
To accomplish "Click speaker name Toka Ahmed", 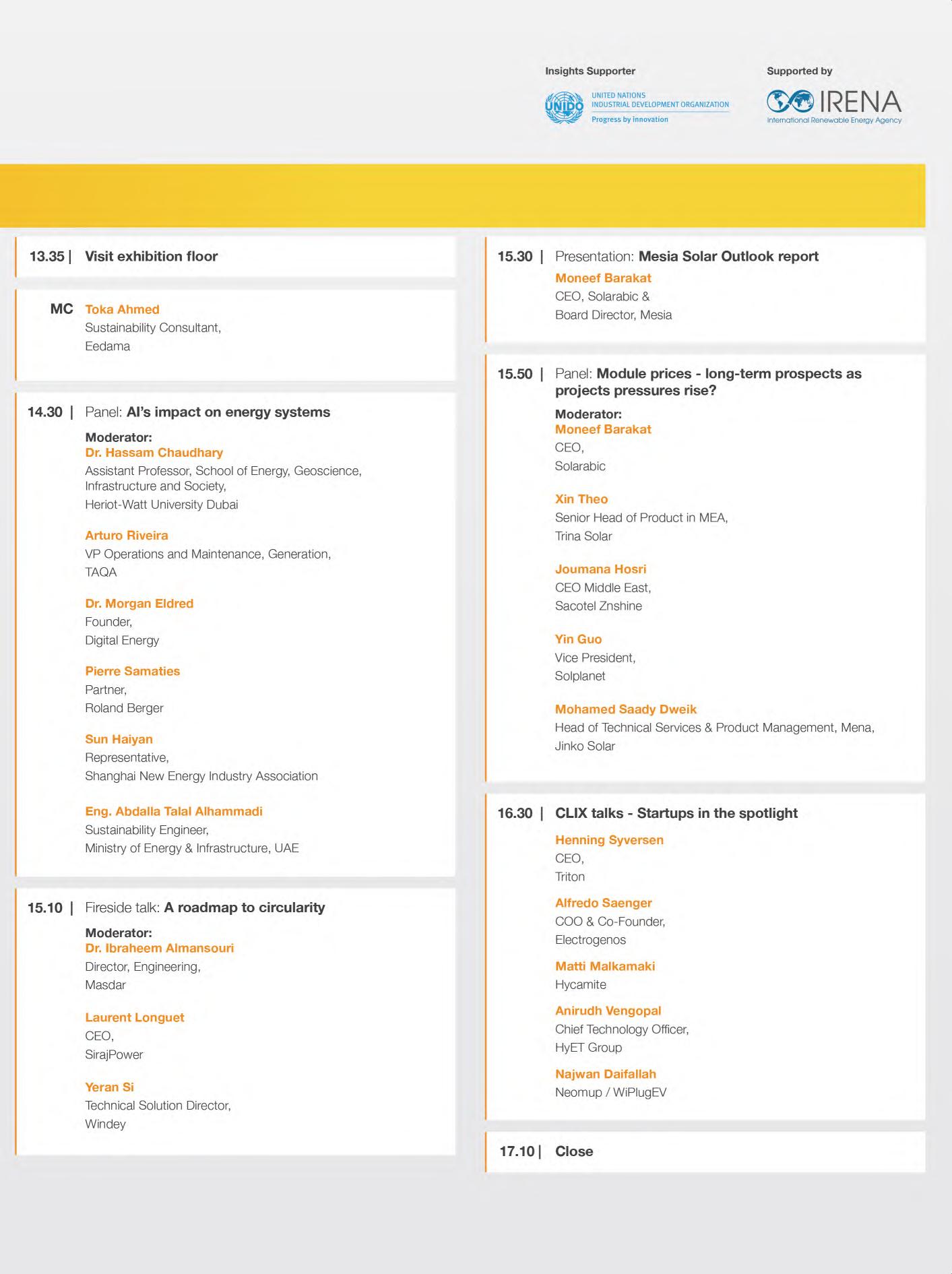I will click(x=122, y=309).
